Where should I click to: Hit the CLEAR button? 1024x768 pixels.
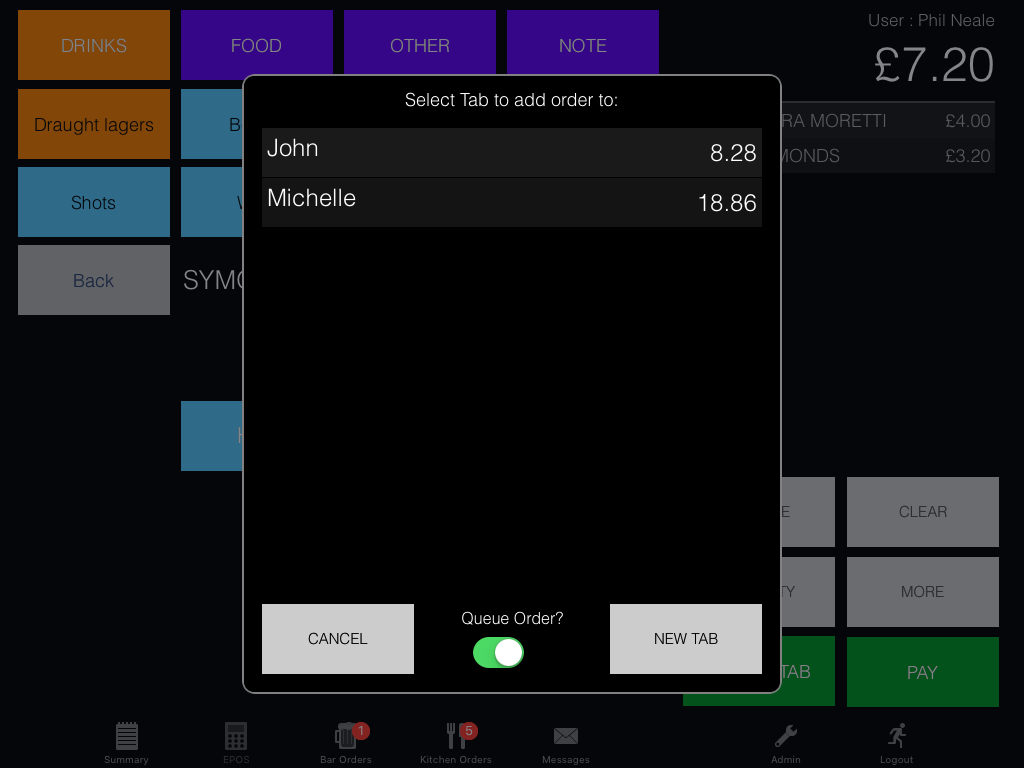922,512
